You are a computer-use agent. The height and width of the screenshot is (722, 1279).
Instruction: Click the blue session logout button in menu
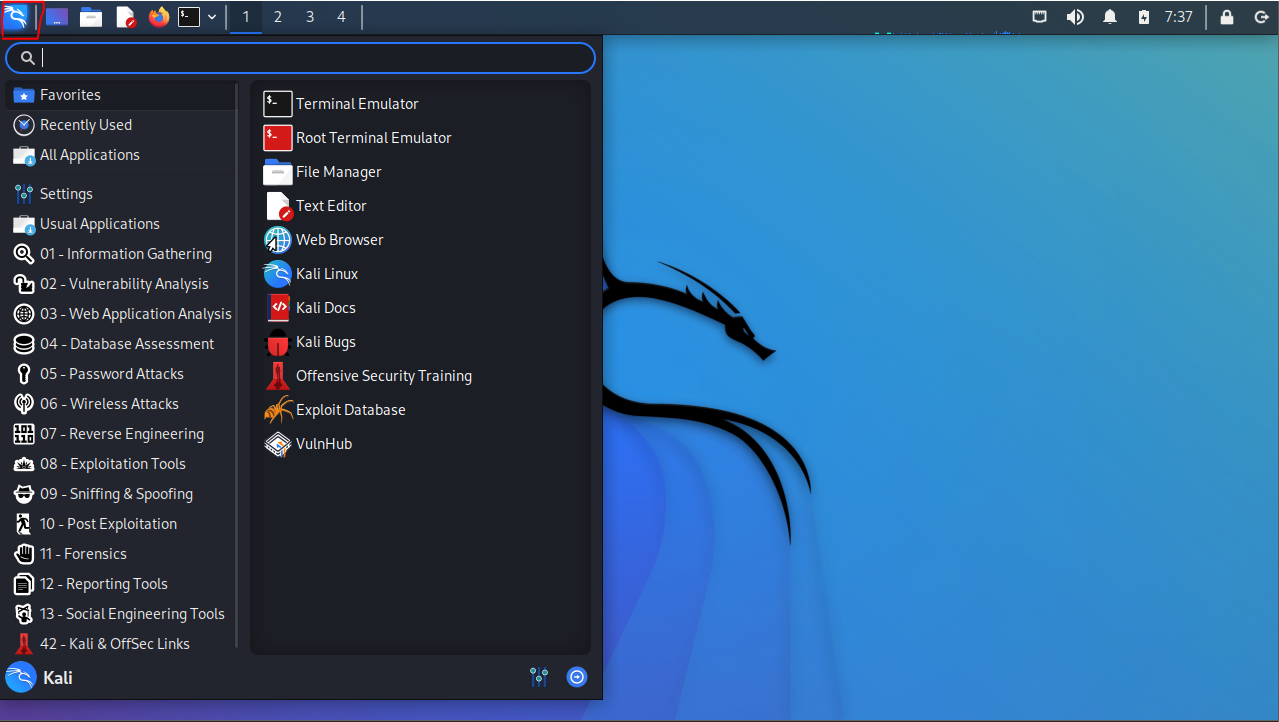click(577, 677)
